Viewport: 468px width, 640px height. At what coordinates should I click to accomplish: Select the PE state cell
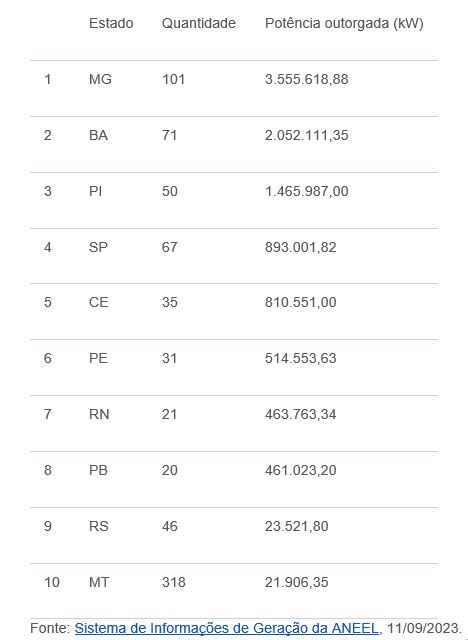click(98, 358)
